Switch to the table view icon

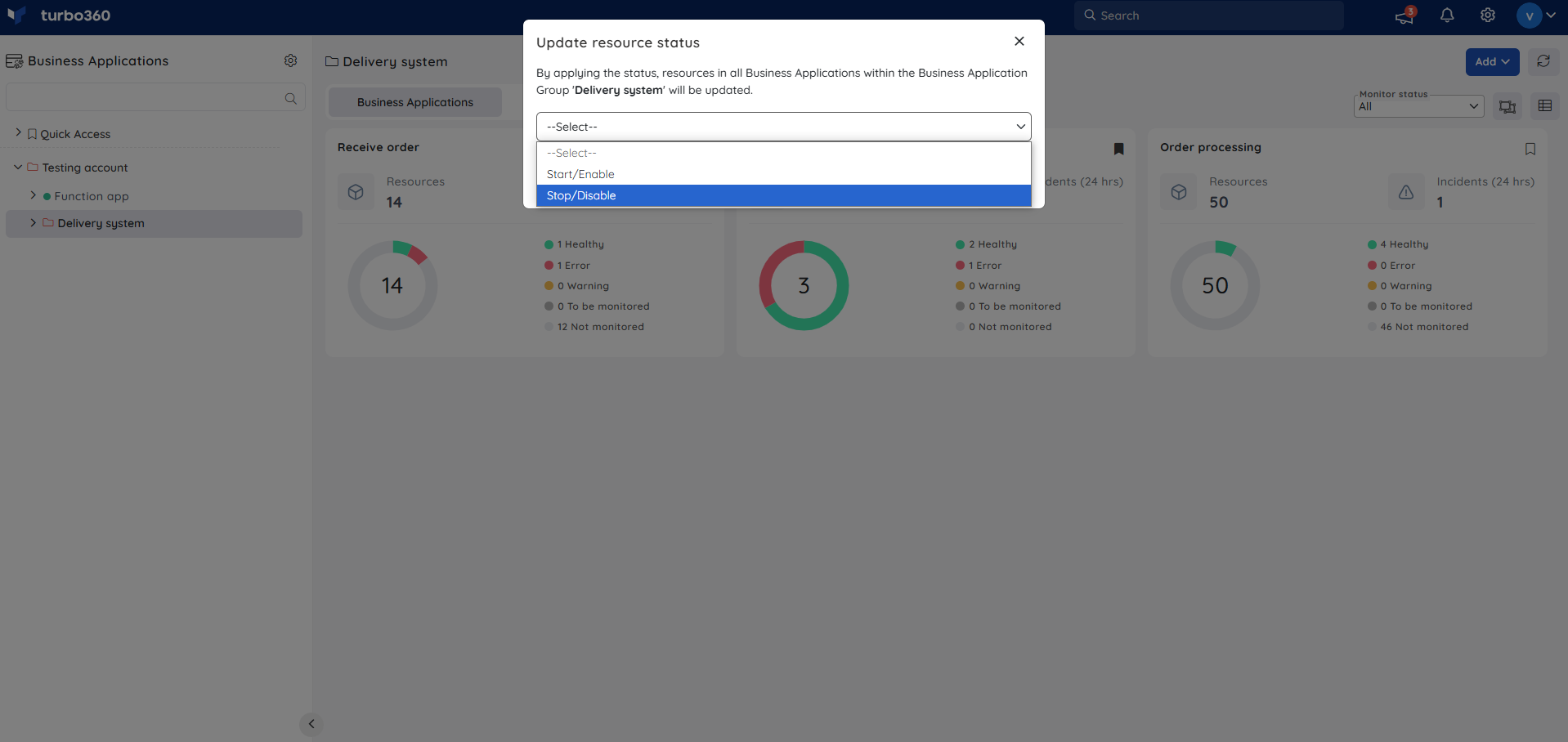click(1545, 106)
